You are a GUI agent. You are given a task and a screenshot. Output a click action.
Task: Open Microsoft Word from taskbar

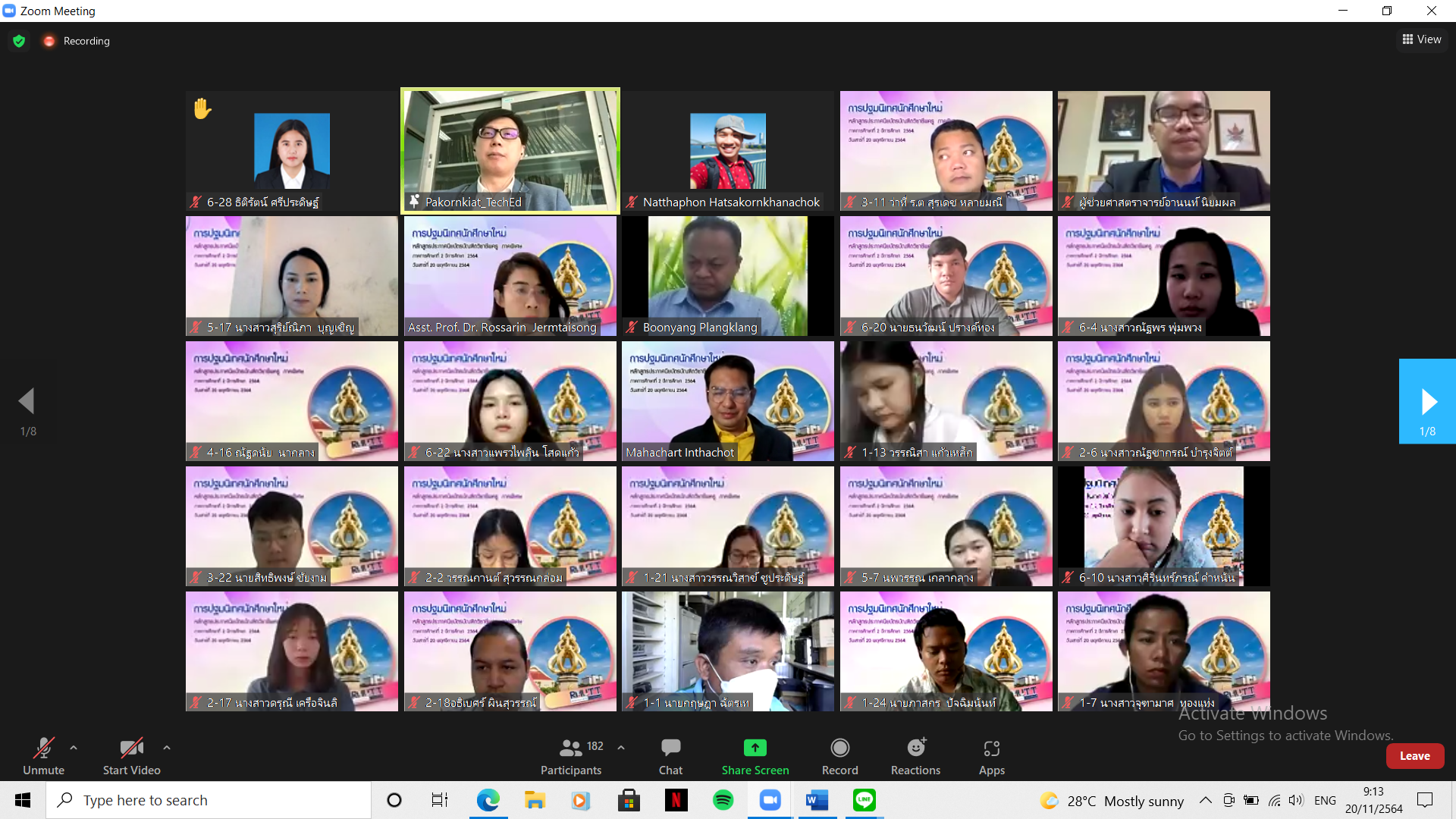tap(817, 800)
